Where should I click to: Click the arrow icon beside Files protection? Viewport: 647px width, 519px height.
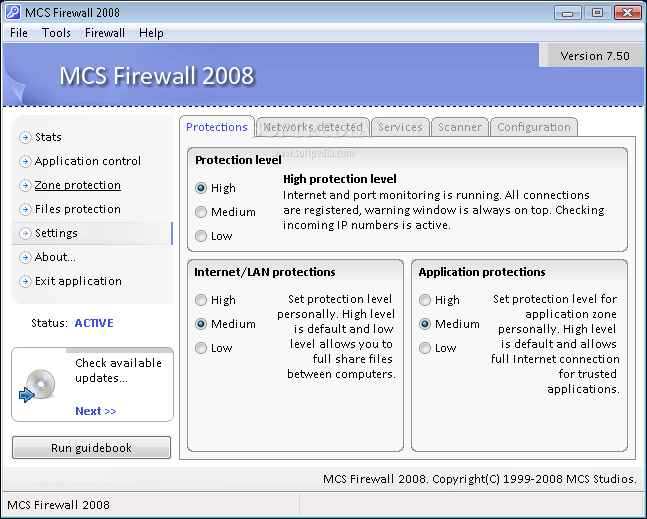tap(25, 209)
